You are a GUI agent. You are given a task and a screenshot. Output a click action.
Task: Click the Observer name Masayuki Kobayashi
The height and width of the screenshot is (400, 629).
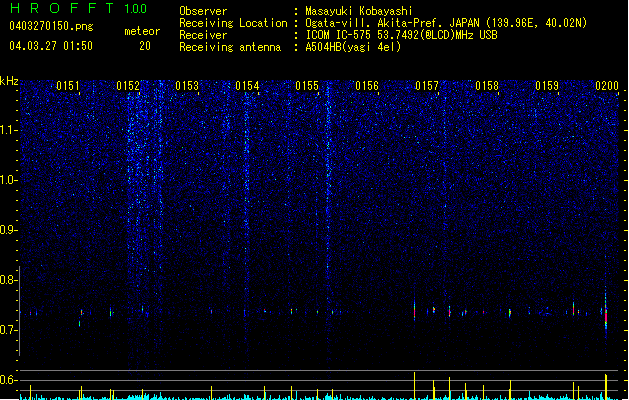[x=359, y=11]
